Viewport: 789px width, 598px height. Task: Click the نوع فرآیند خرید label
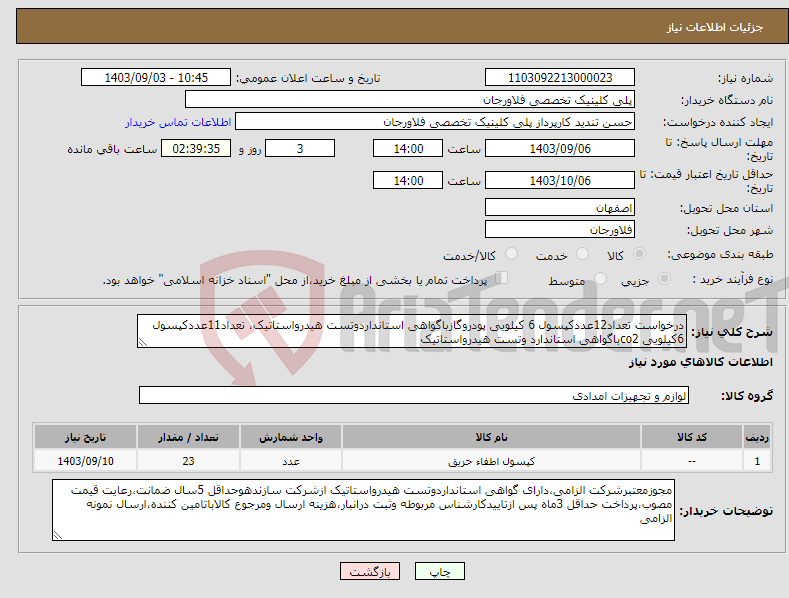pos(732,279)
